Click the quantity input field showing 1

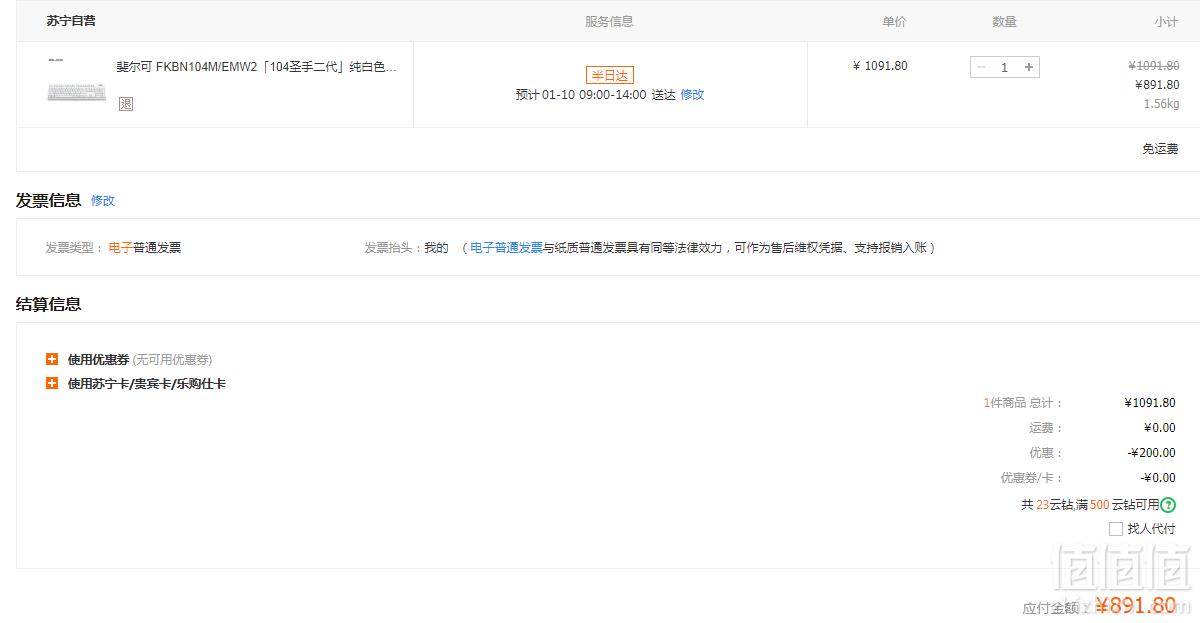1005,67
